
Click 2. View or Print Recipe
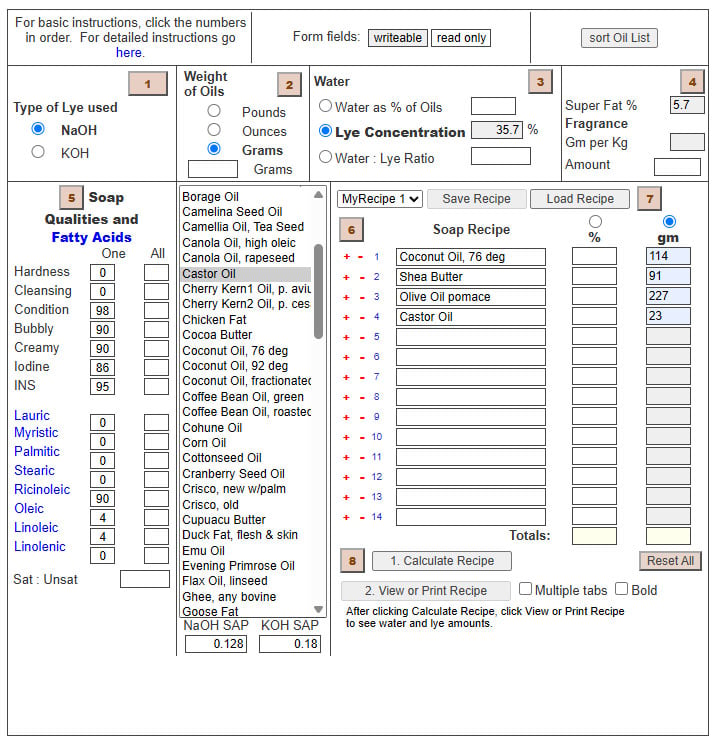[426, 591]
